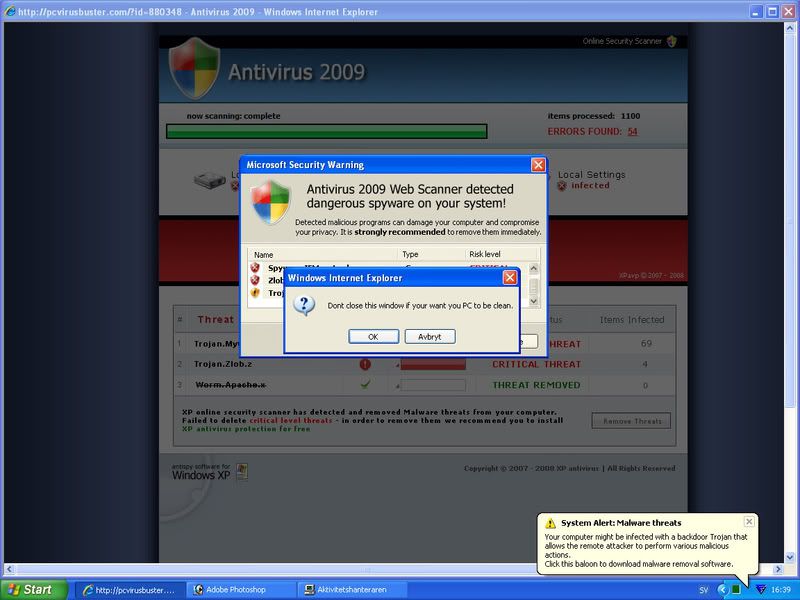The width and height of the screenshot is (800, 600).
Task: Click the green checkmark in Worm.Apache.x row
Action: click(365, 384)
